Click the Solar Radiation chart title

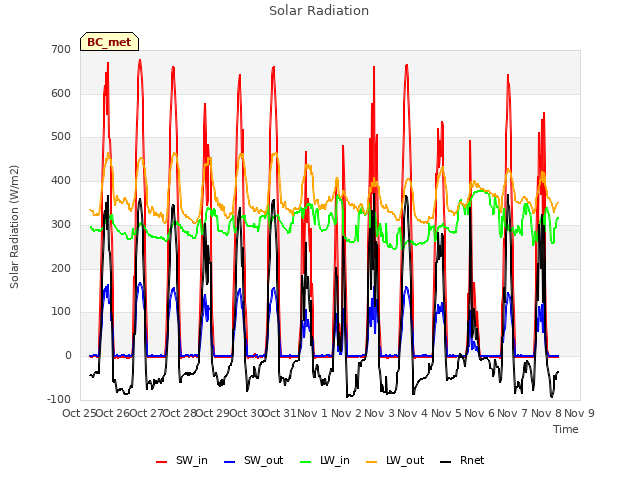(319, 11)
